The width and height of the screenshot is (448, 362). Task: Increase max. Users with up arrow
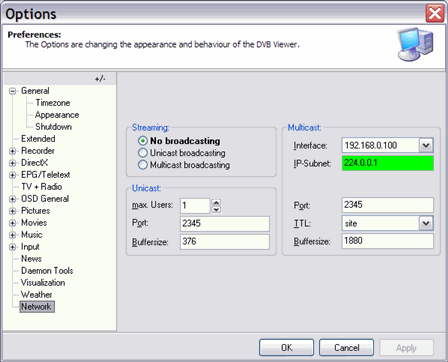216,202
